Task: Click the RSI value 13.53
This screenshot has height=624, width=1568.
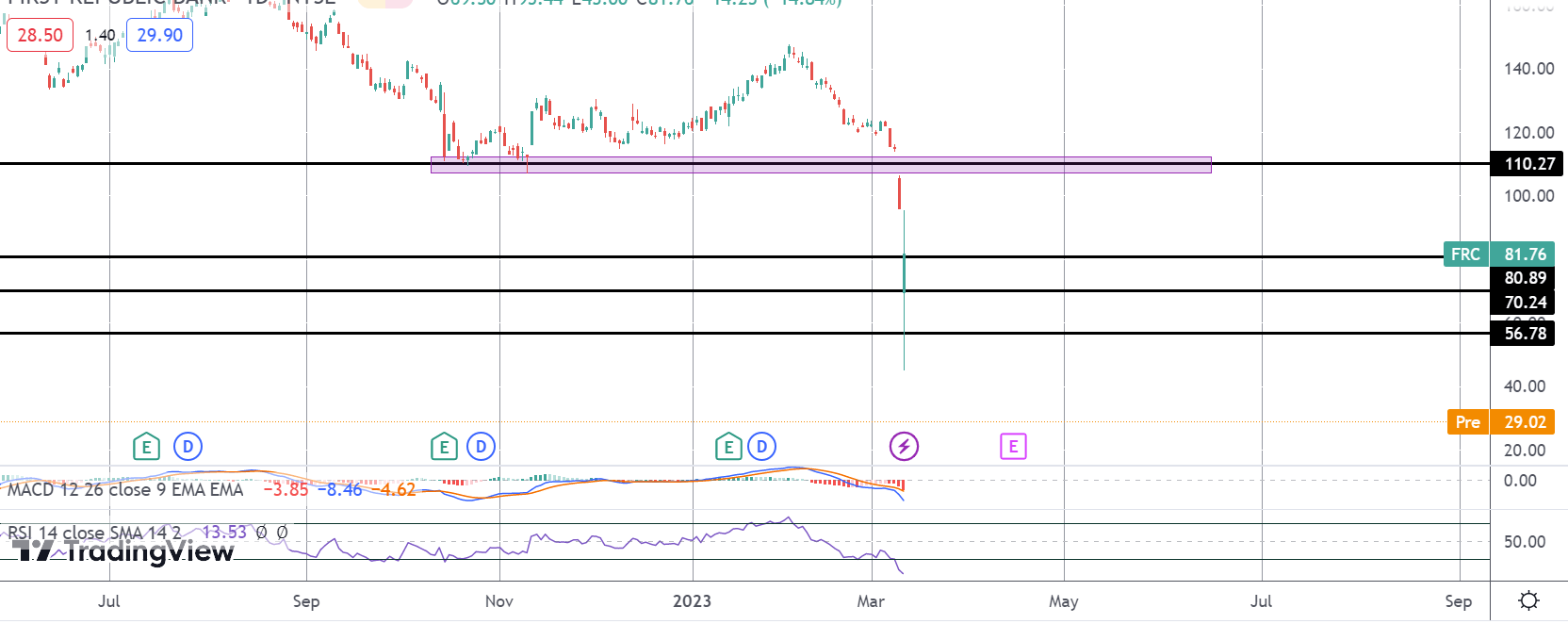Action: point(224,533)
